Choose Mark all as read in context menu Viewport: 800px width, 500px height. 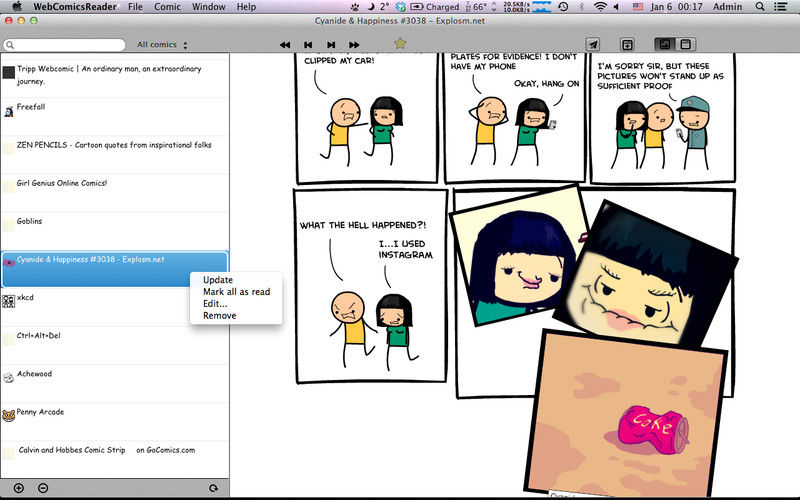pyautogui.click(x=236, y=292)
